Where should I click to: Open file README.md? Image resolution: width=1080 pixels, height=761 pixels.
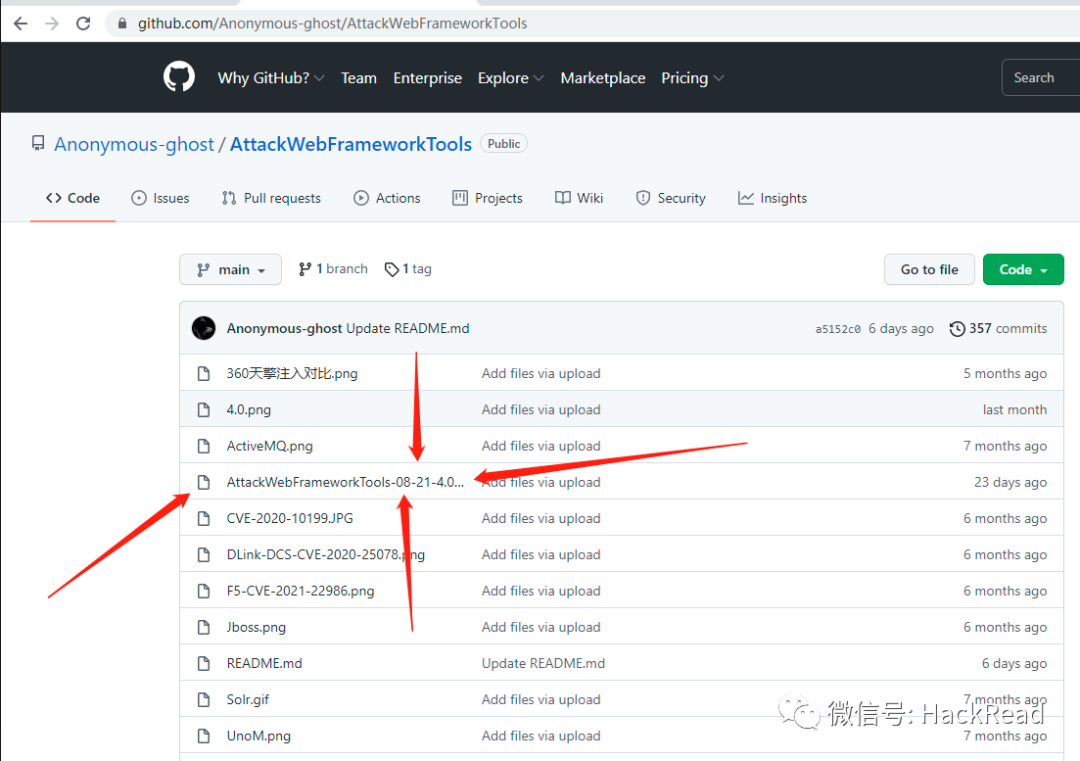click(264, 663)
